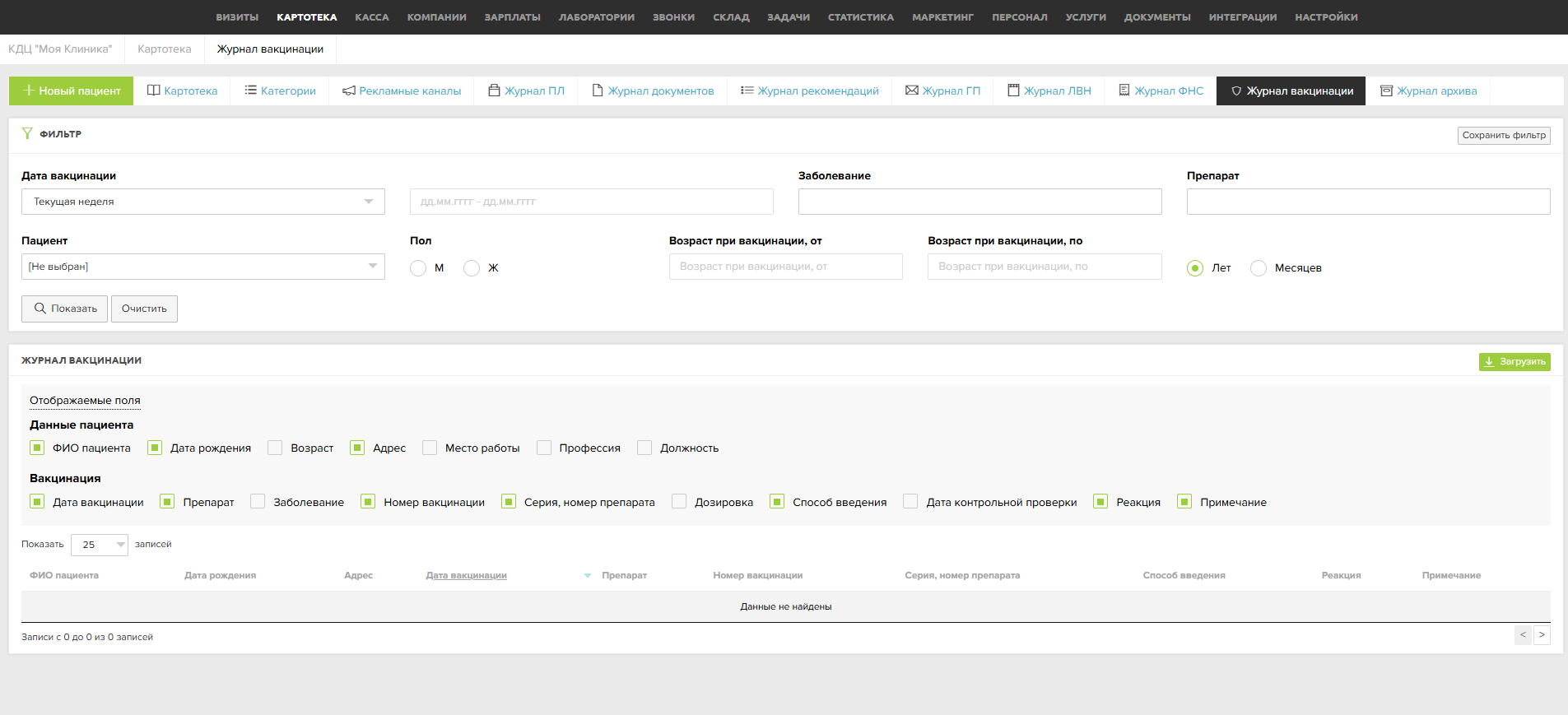1568x715 pixels.
Task: Click the Загрузить export button
Action: point(1514,362)
